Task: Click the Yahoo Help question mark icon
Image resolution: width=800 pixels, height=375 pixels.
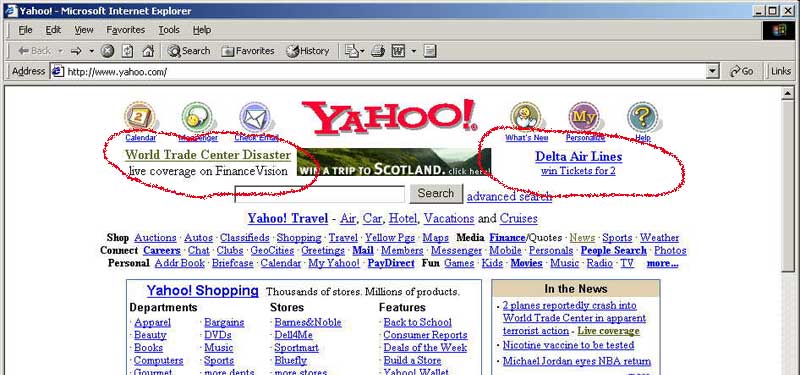Action: coord(642,117)
